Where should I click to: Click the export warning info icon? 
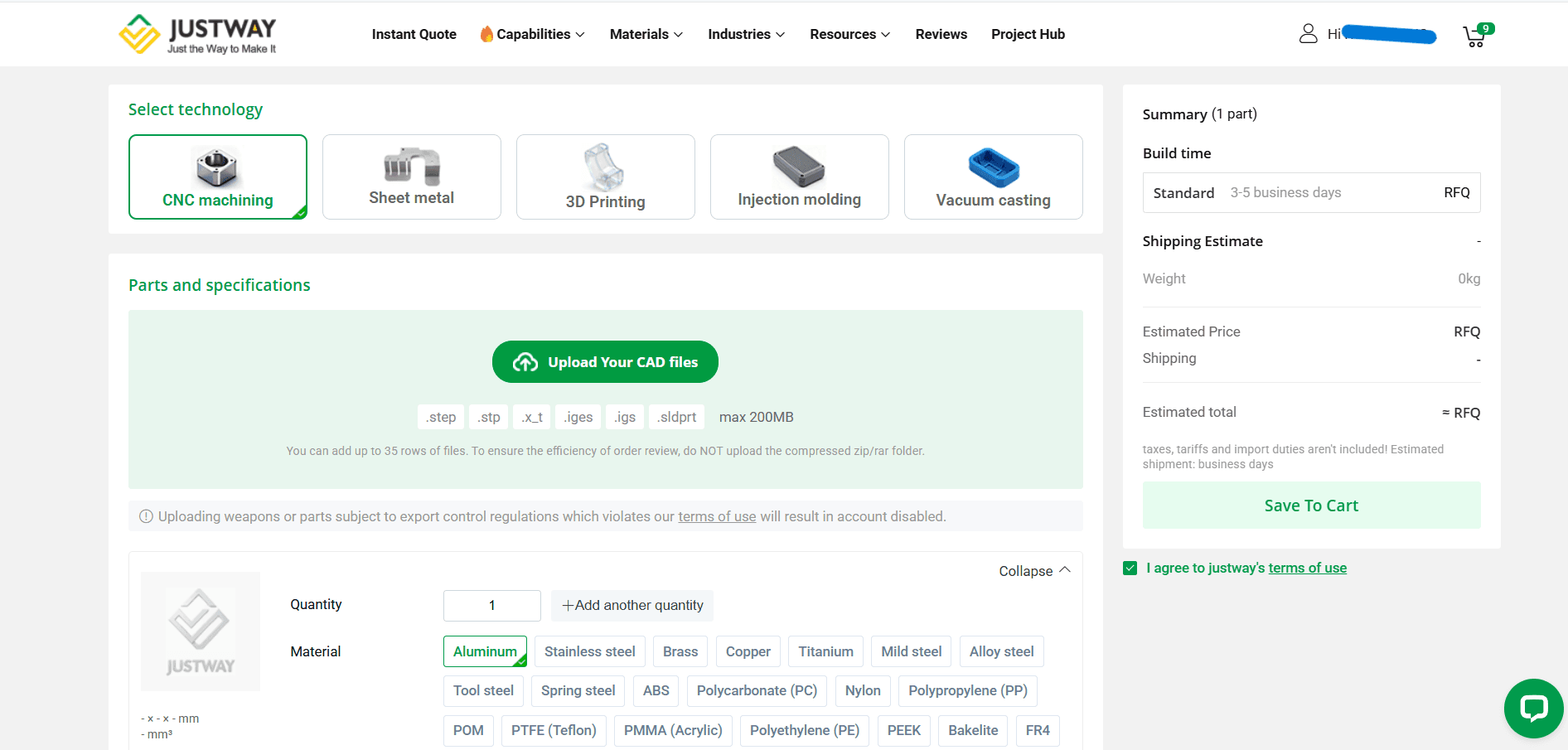coord(146,516)
